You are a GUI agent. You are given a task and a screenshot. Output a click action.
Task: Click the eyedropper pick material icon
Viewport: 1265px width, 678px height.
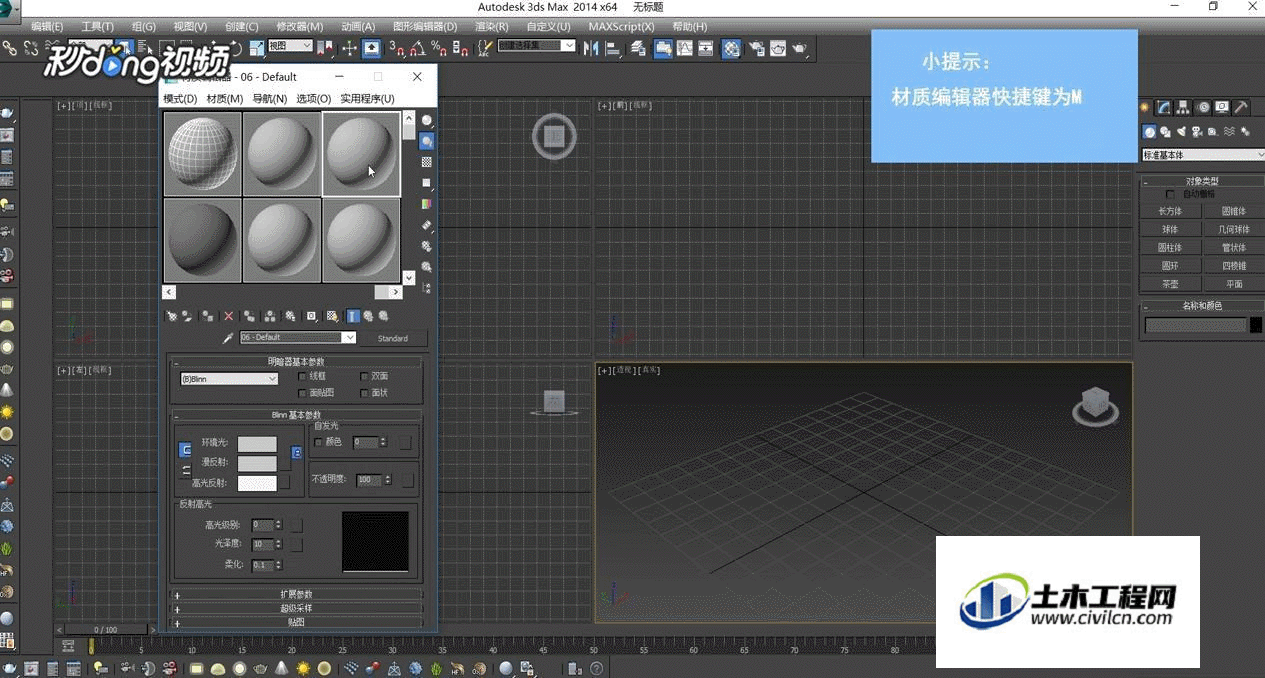point(228,338)
